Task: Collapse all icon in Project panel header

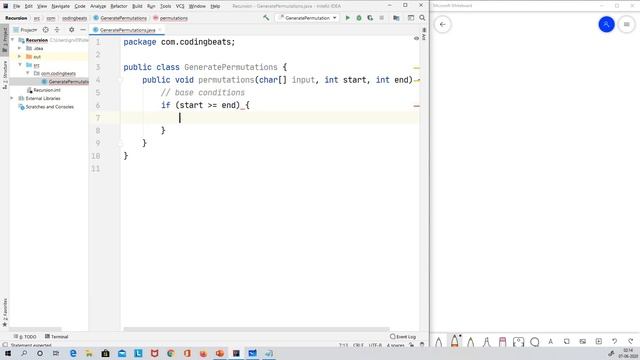Action: 57,30
